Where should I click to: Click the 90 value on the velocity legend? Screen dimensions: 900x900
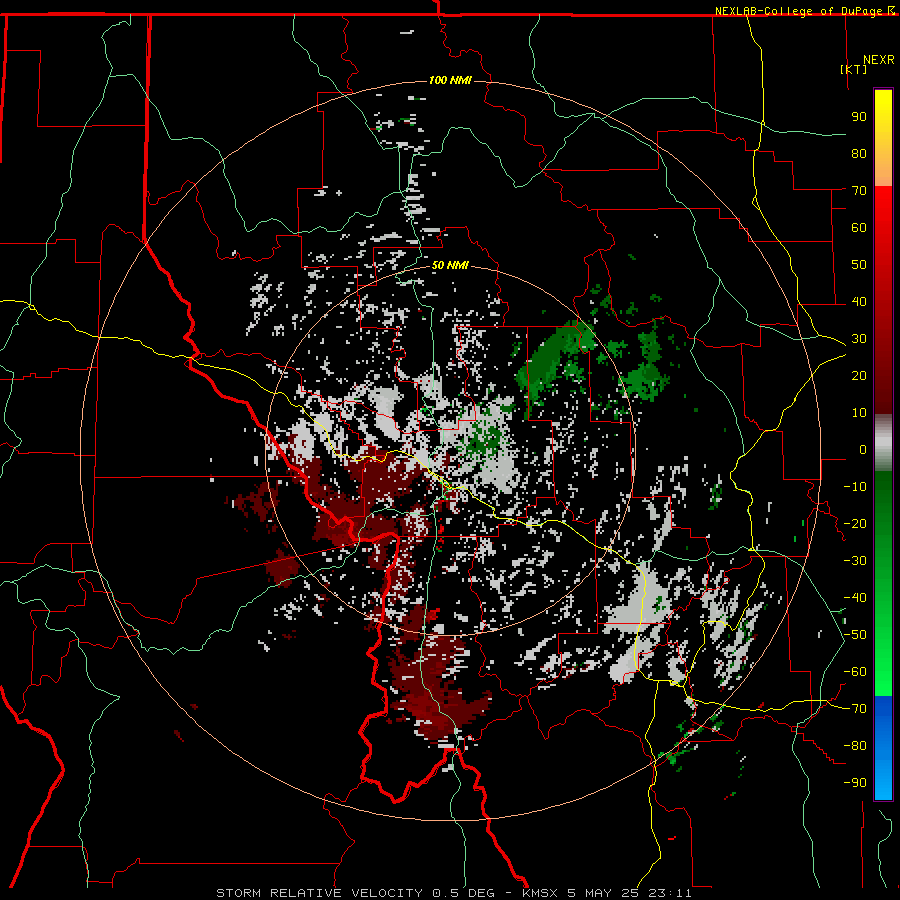(859, 117)
